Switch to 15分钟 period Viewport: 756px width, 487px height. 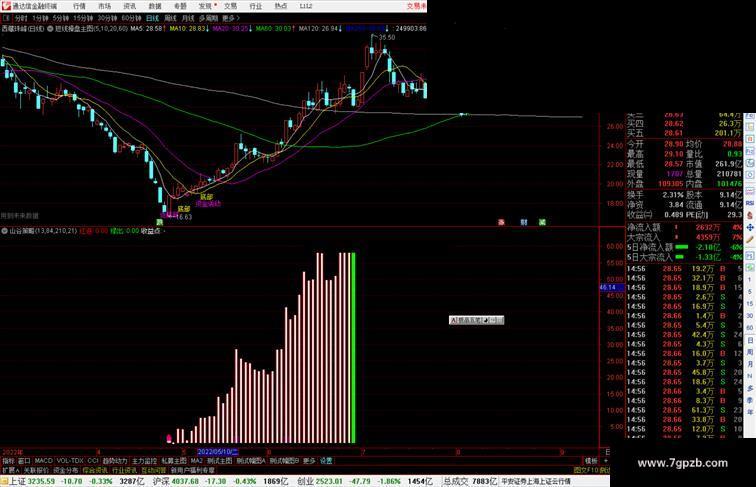(x=83, y=18)
